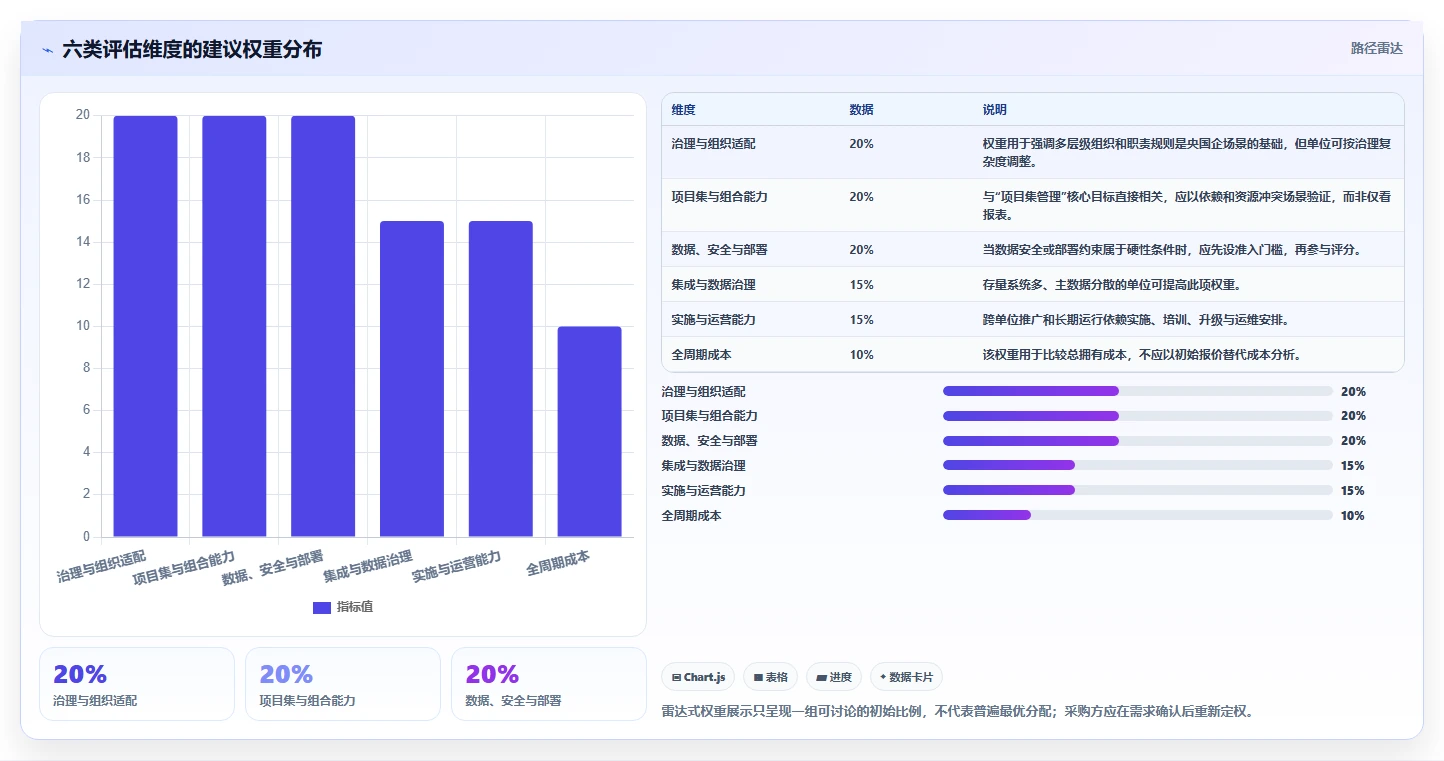Click the 全周期成本 progress bar

[x=1138, y=515]
